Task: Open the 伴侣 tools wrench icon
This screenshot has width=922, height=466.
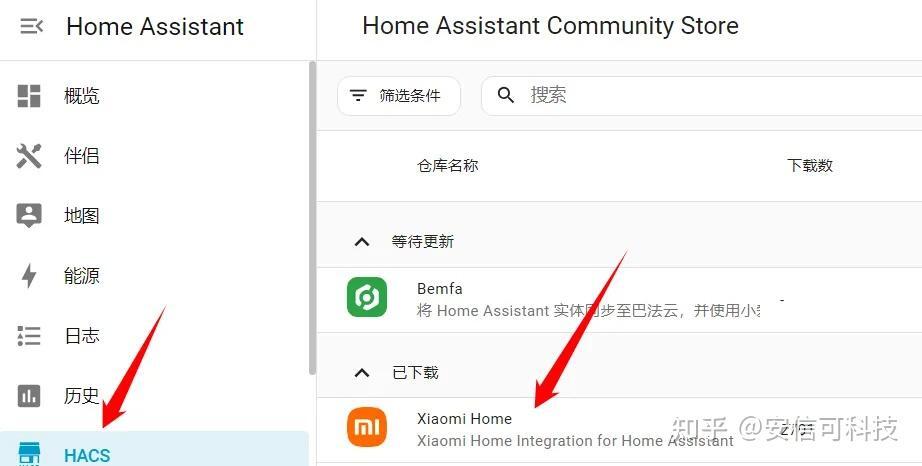Action: coord(29,156)
